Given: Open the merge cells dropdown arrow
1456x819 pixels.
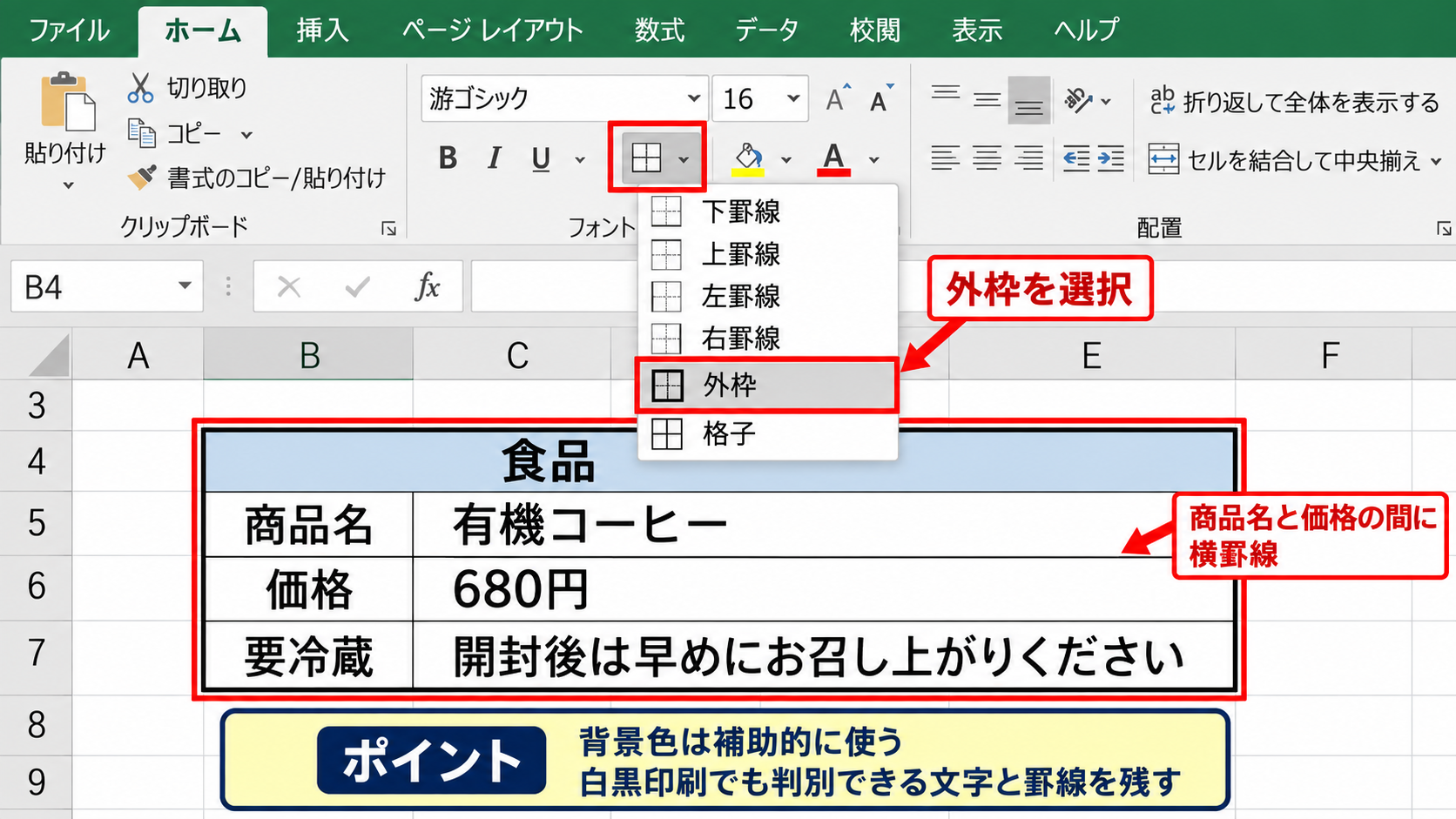Looking at the screenshot, I should pos(1436,161).
